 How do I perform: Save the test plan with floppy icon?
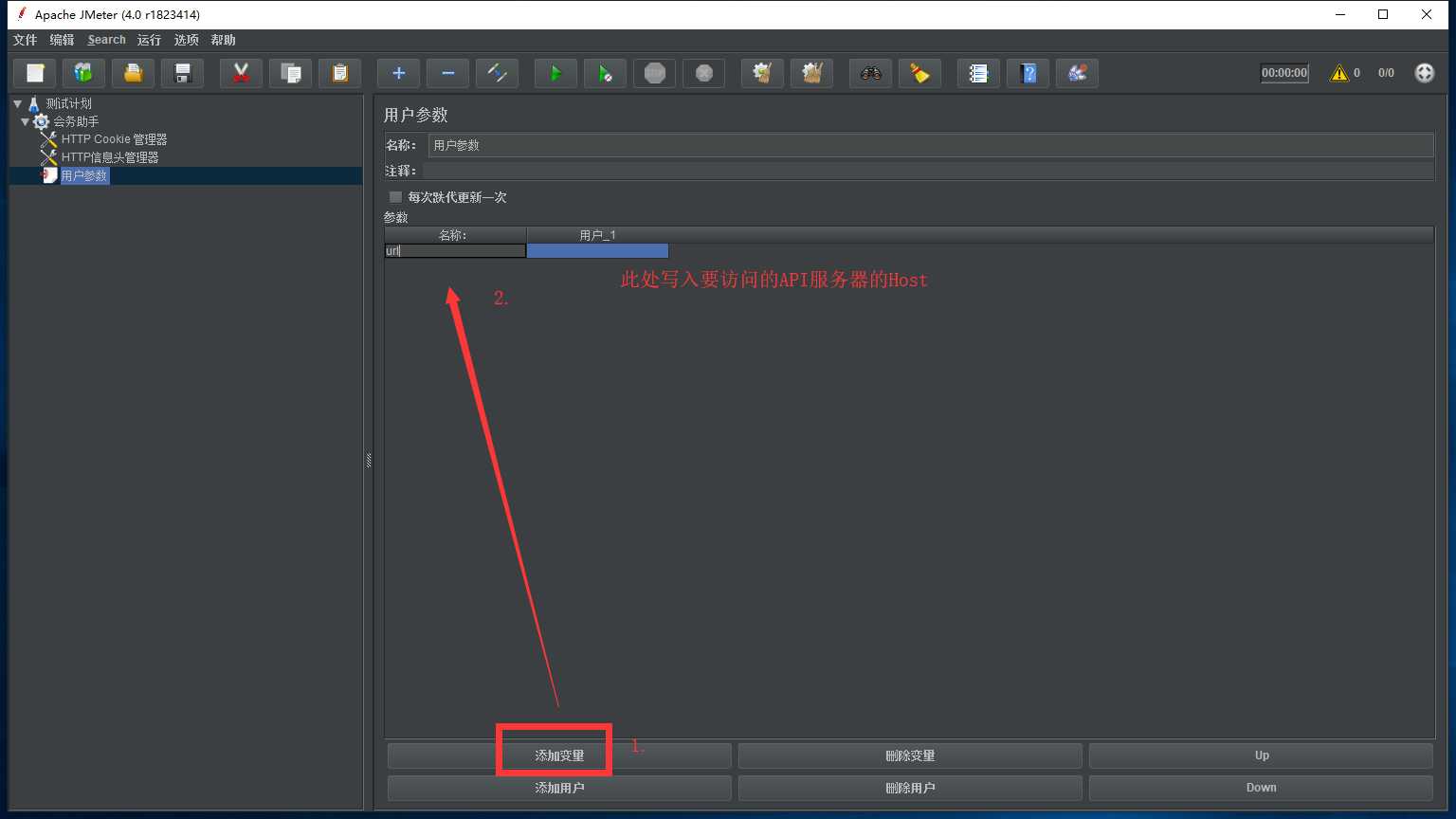pos(183,73)
